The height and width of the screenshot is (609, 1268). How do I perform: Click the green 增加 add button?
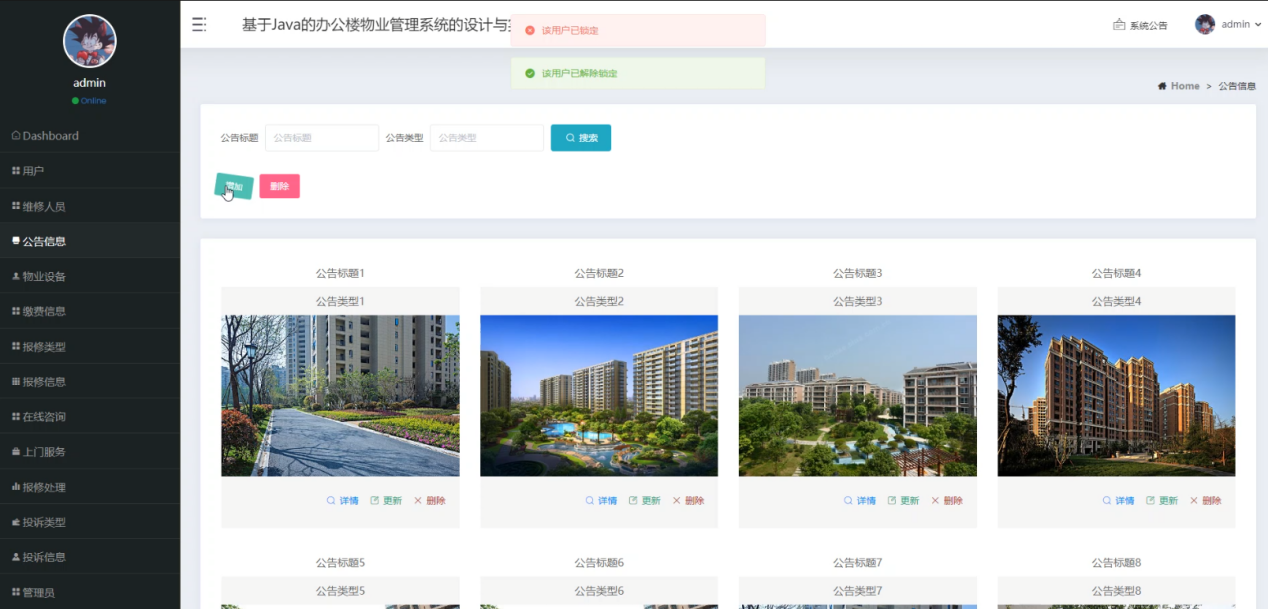[234, 186]
